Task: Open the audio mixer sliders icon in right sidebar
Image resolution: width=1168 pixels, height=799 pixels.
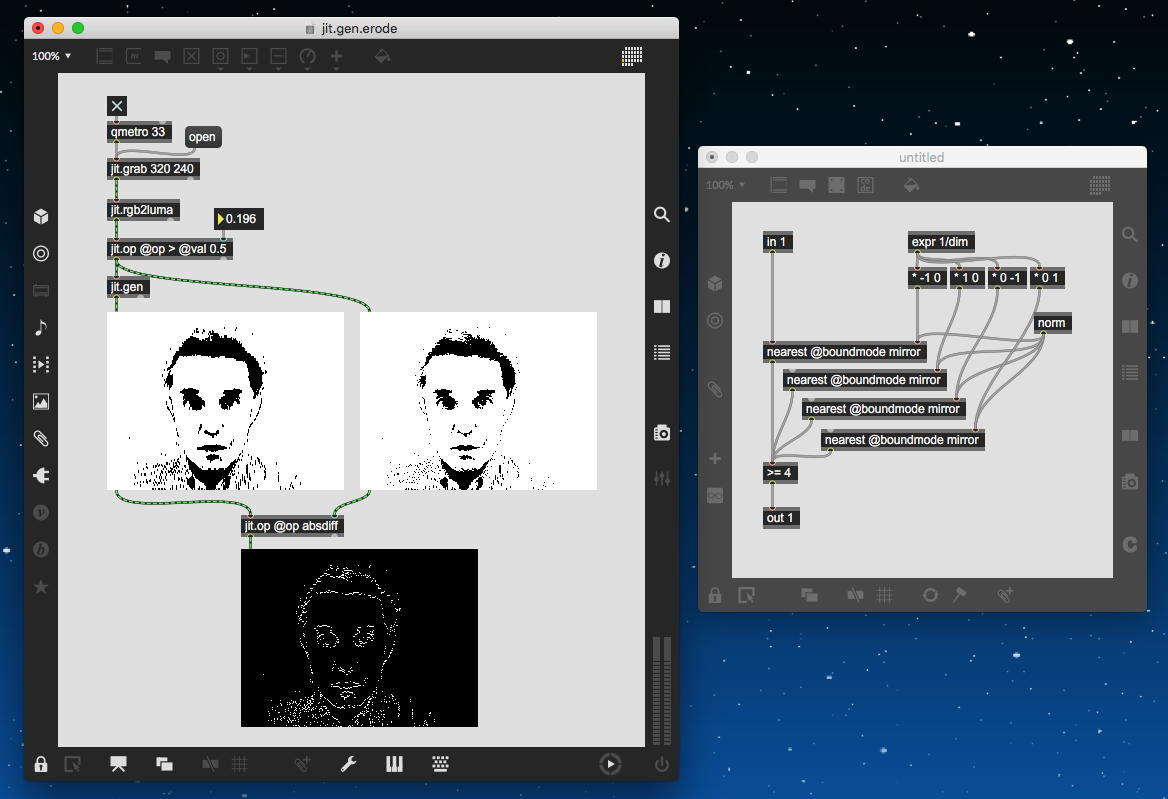Action: coord(661,479)
